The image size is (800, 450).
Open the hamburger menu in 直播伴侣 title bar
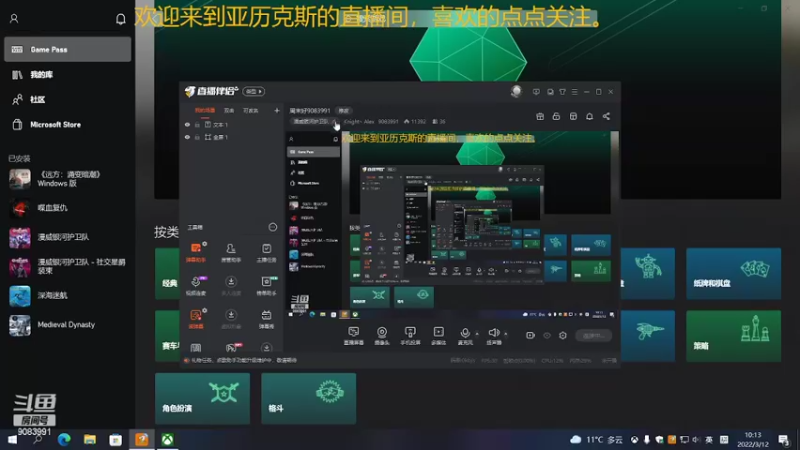click(575, 92)
